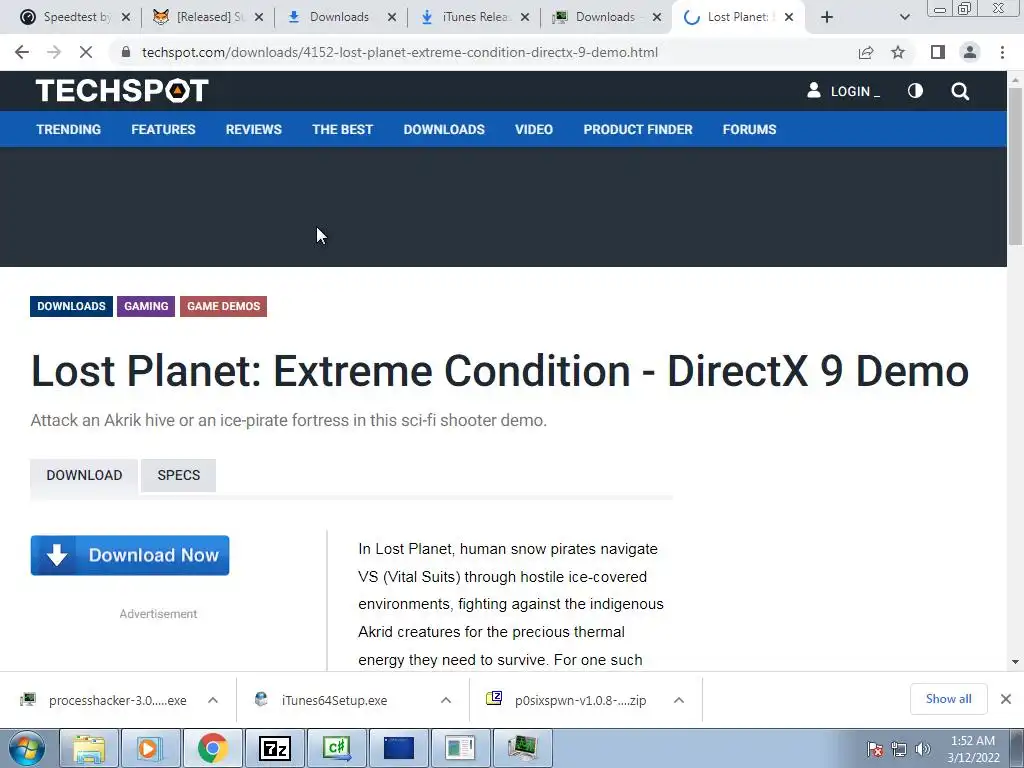Open a new tab with plus button

coord(827,17)
